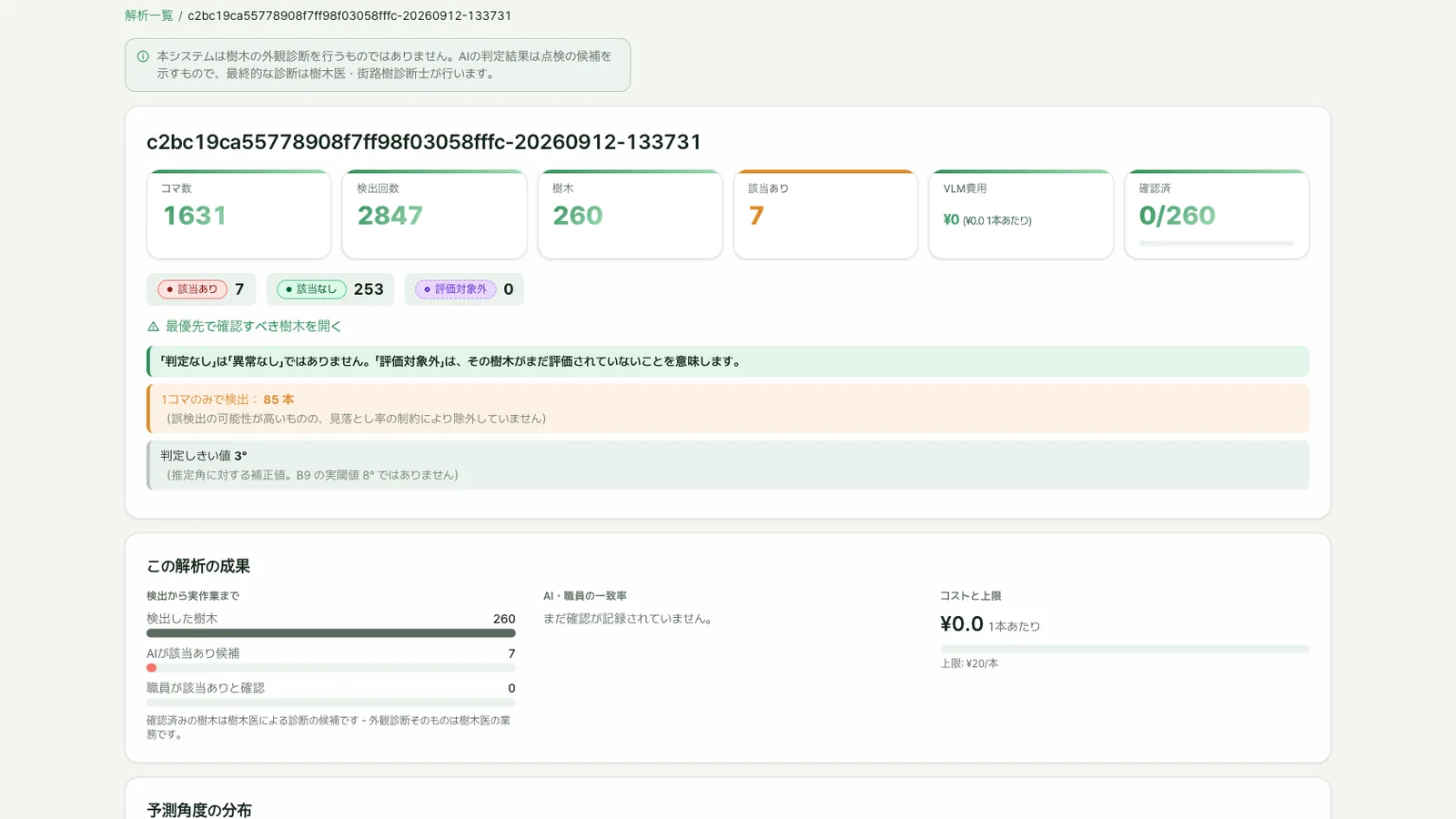Select the コマ数 1631 stat card

[x=238, y=214]
